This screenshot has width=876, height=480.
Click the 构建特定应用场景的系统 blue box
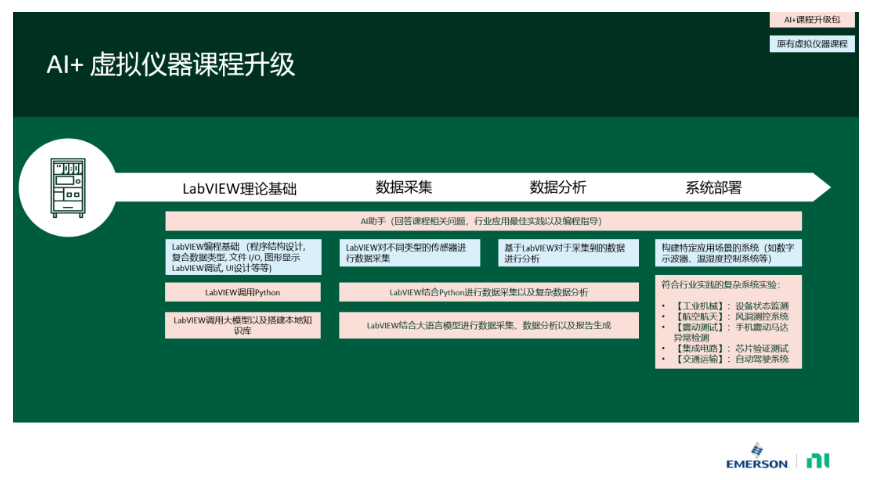click(728, 252)
